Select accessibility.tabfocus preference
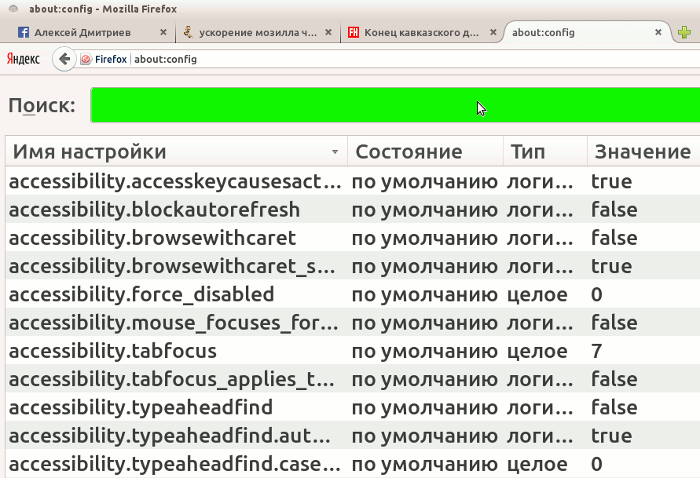Viewport: 700px width, 478px height. (353, 351)
